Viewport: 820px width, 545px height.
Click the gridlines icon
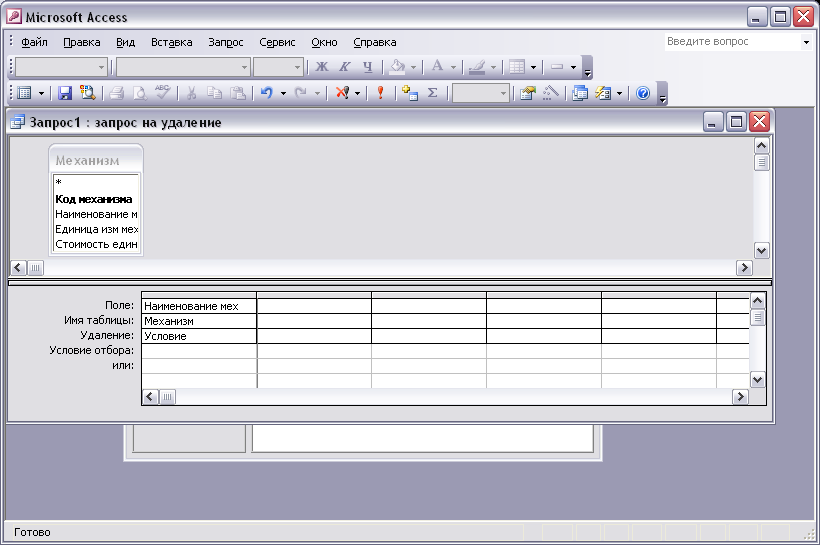(517, 67)
